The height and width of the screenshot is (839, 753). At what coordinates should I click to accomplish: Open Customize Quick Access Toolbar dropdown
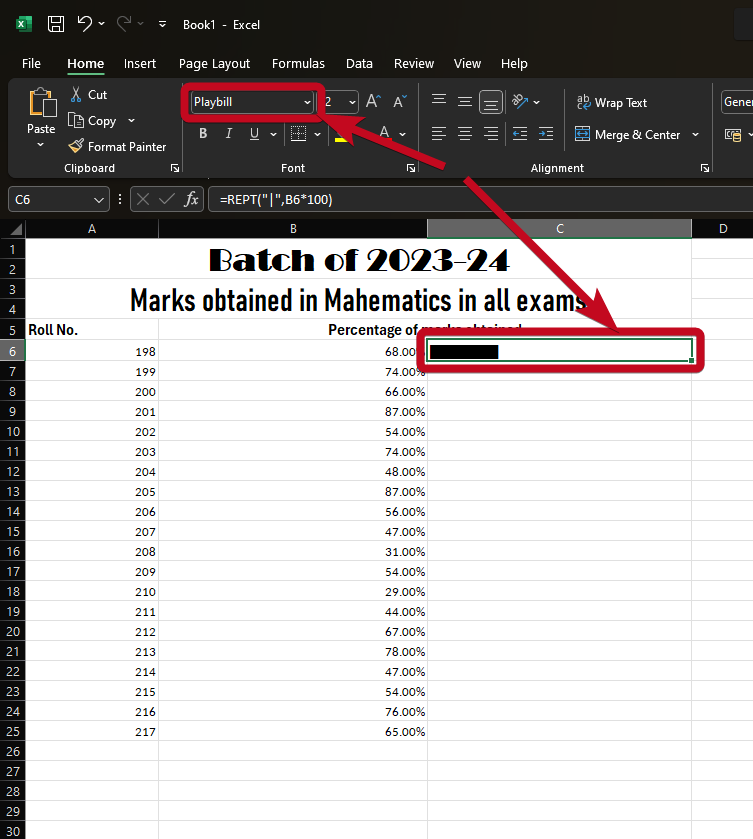162,24
